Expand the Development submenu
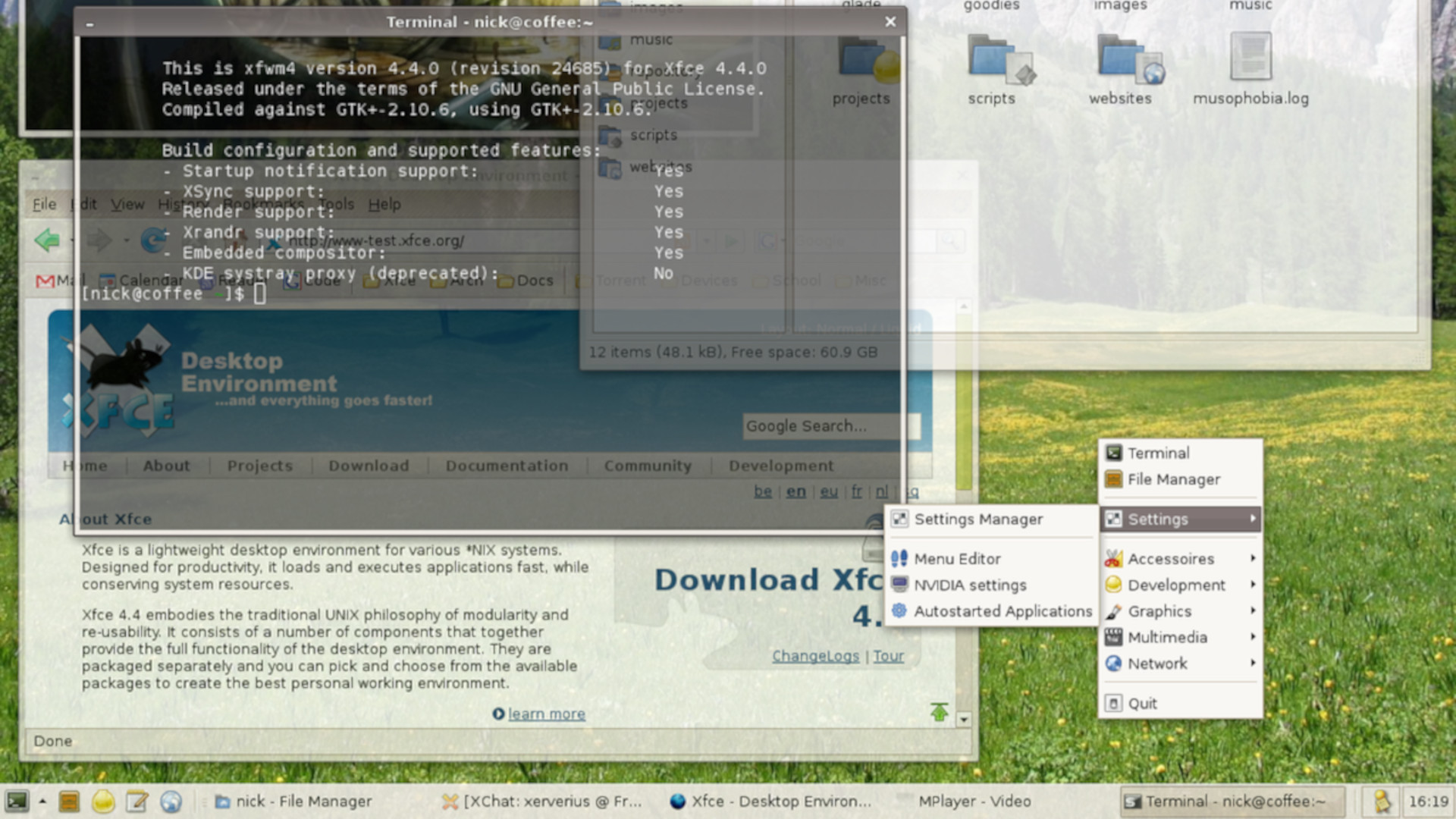The height and width of the screenshot is (819, 1456). tap(1180, 585)
